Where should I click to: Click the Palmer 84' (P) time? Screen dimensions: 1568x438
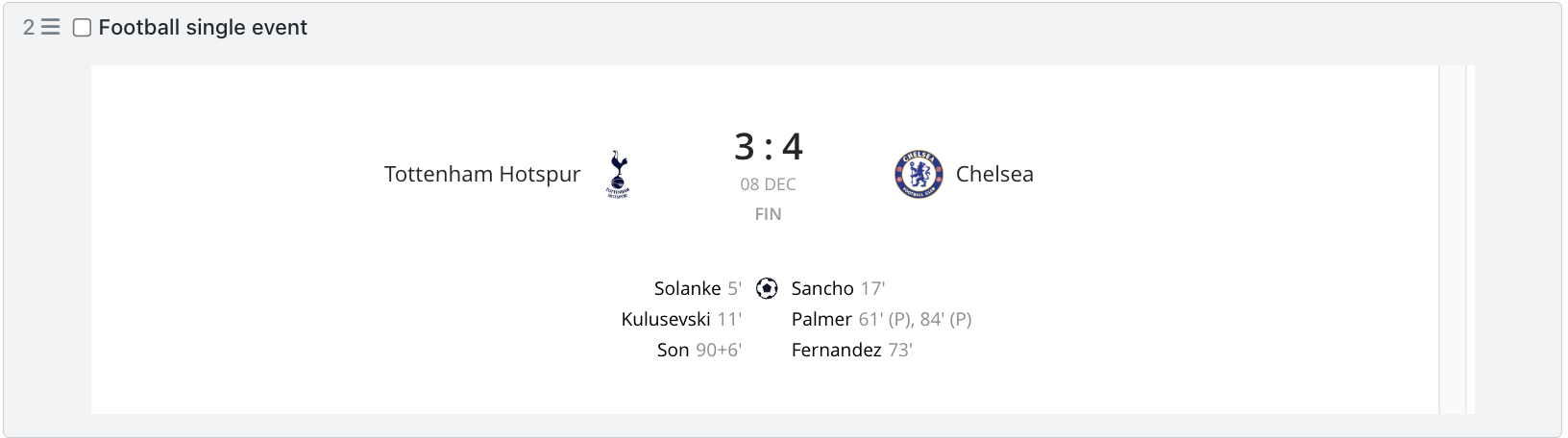point(946,319)
